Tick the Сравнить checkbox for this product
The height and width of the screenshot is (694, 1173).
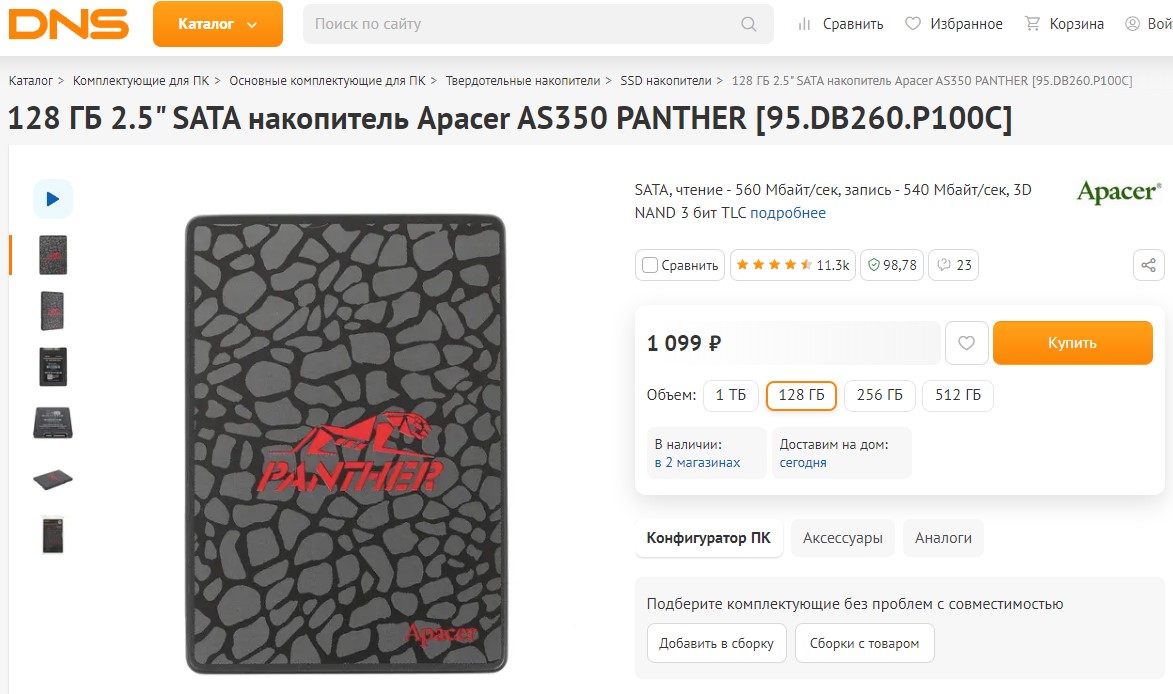pyautogui.click(x=650, y=265)
